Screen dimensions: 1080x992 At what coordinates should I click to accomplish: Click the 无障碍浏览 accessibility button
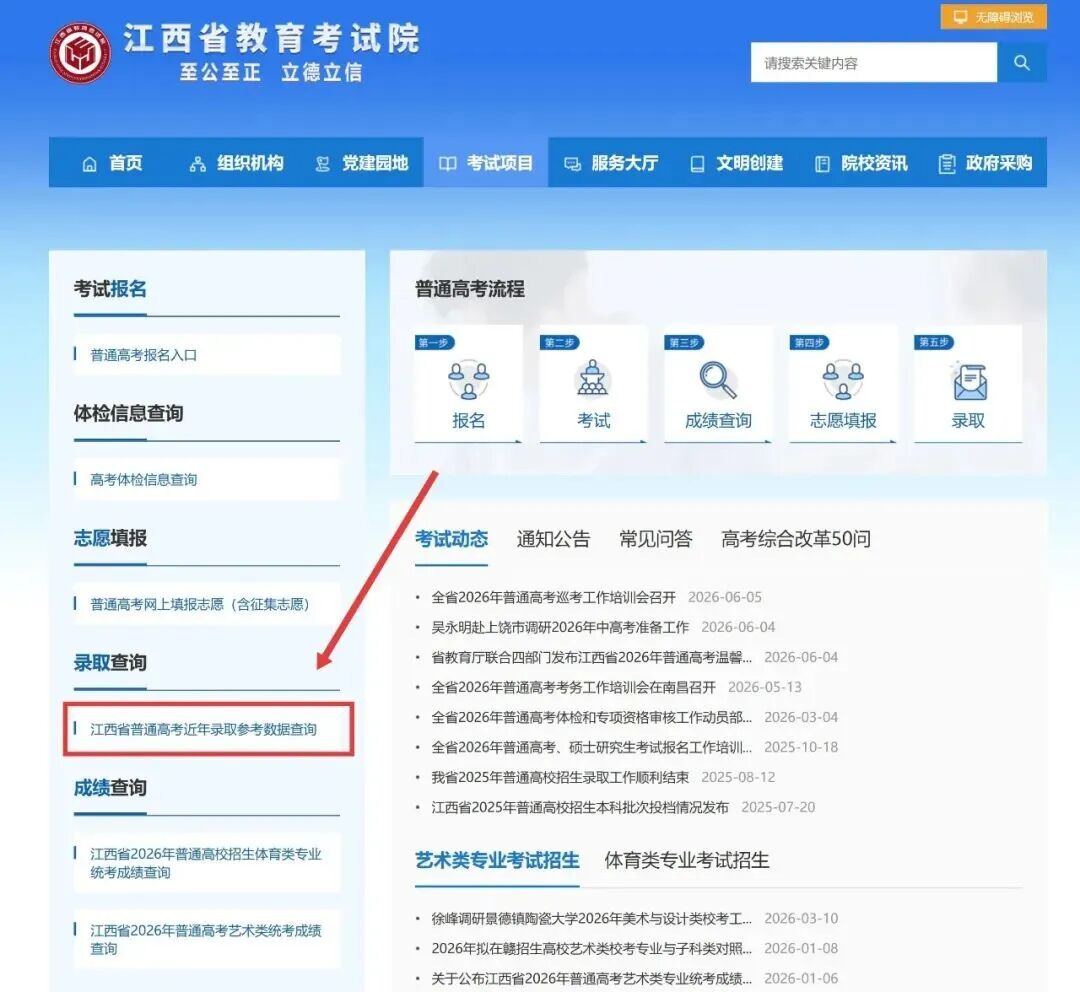tap(993, 17)
